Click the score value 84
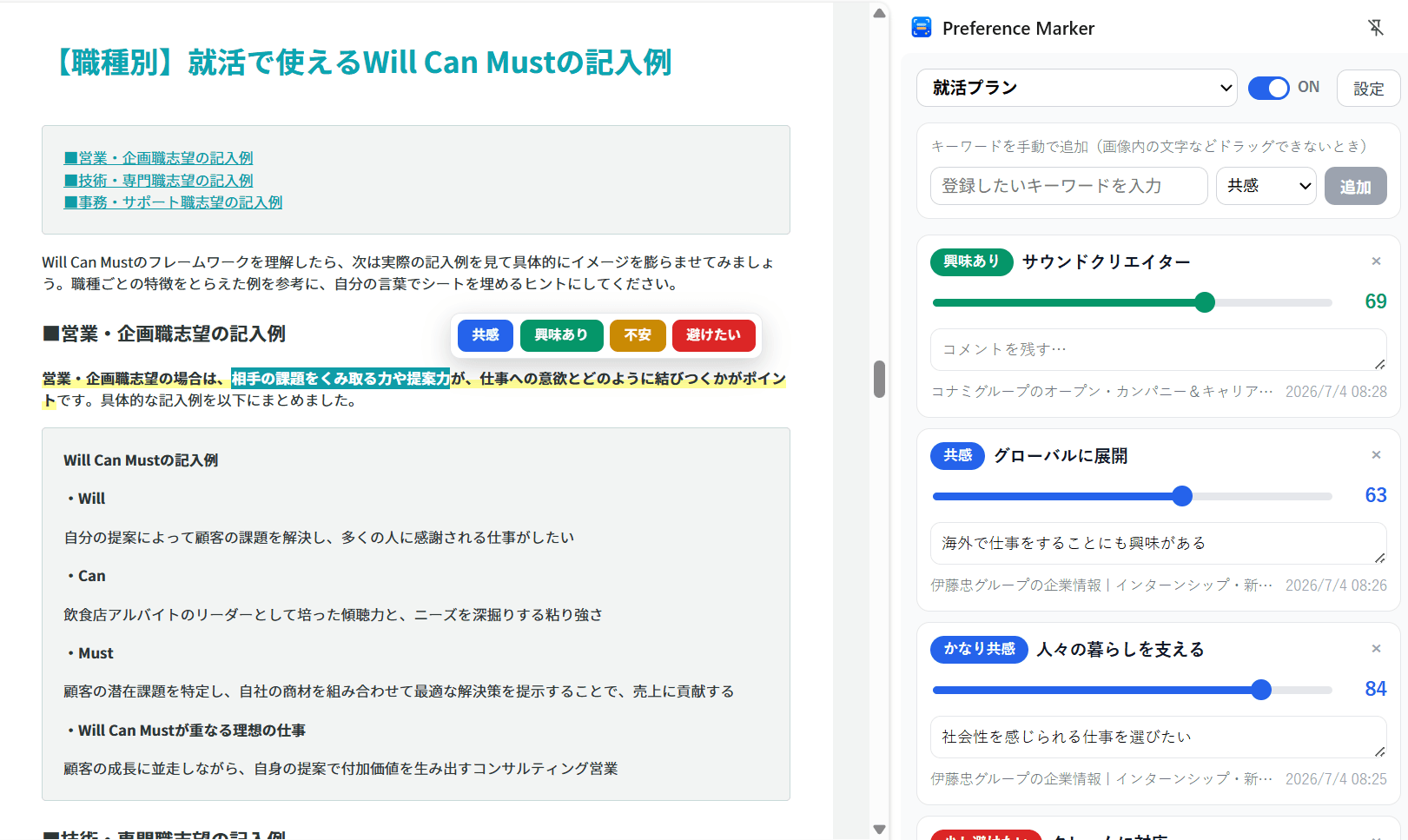The height and width of the screenshot is (840, 1408). [x=1376, y=689]
